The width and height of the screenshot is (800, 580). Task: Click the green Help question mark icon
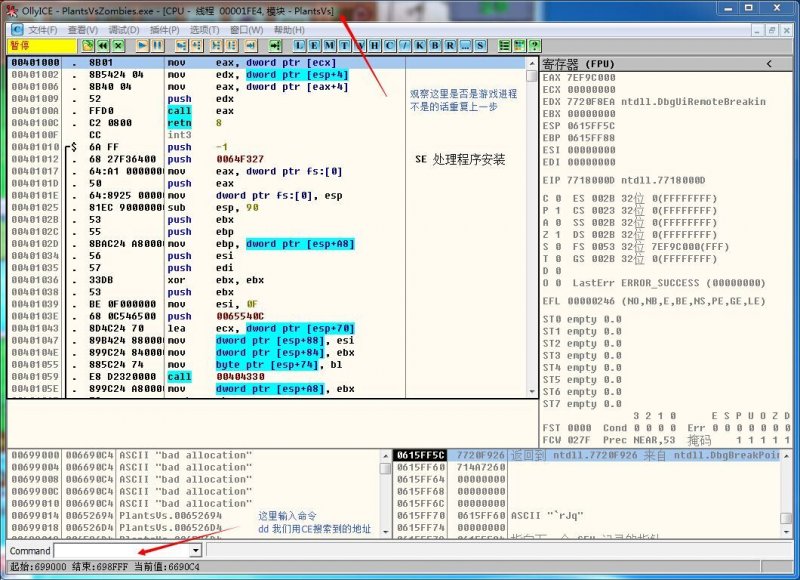(535, 46)
